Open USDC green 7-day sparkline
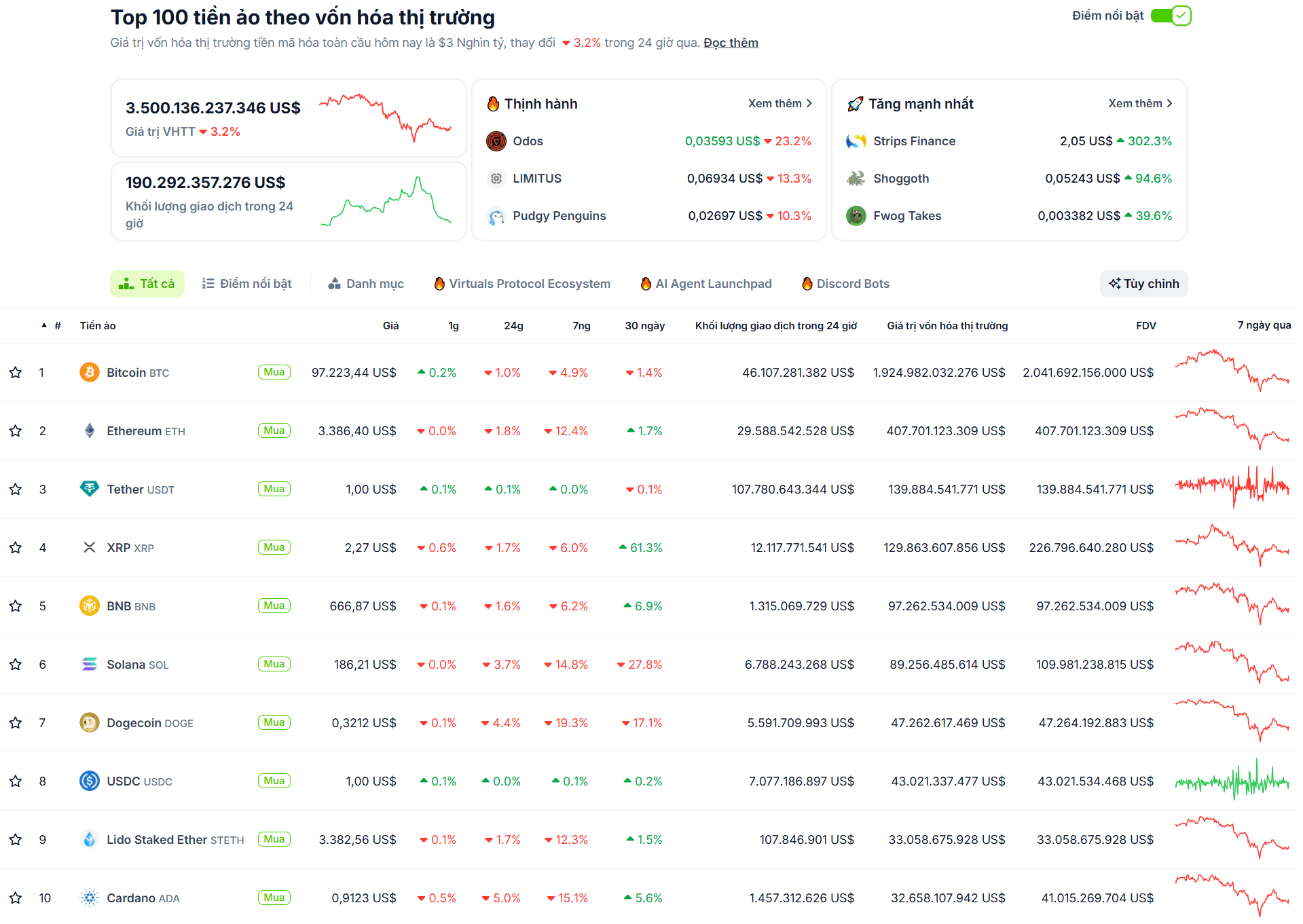The height and width of the screenshot is (924, 1303). click(1232, 780)
